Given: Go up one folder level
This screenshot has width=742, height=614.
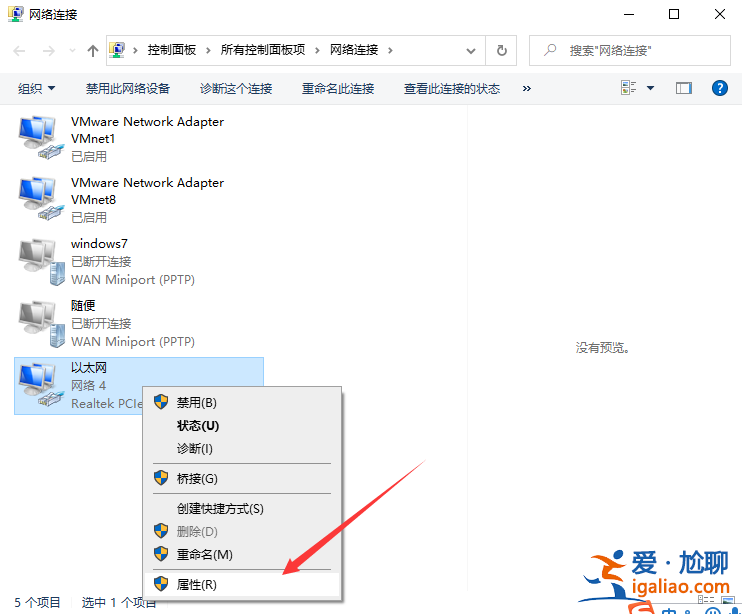Looking at the screenshot, I should (x=93, y=51).
